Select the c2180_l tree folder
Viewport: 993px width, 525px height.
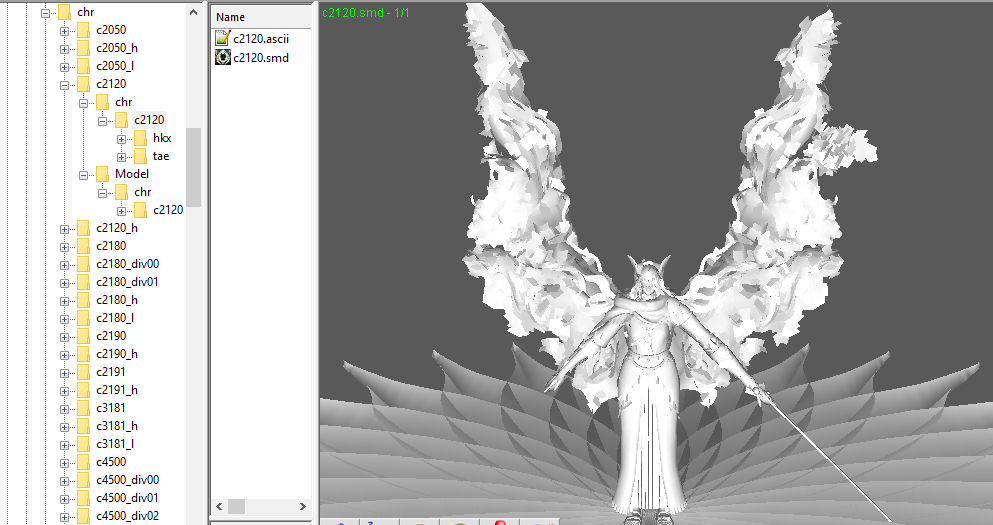pos(115,317)
